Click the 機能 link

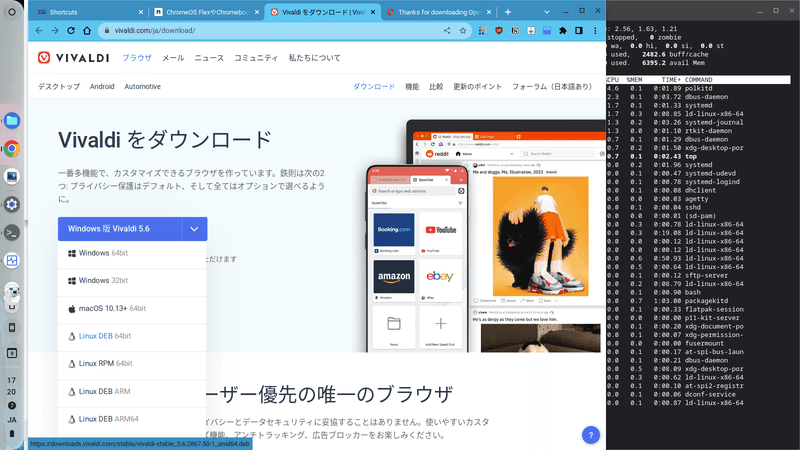pyautogui.click(x=412, y=87)
